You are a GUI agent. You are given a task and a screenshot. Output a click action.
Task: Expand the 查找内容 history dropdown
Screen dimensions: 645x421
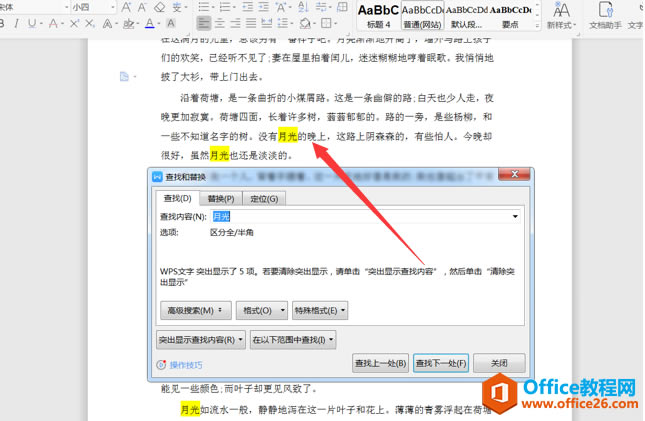pos(515,216)
